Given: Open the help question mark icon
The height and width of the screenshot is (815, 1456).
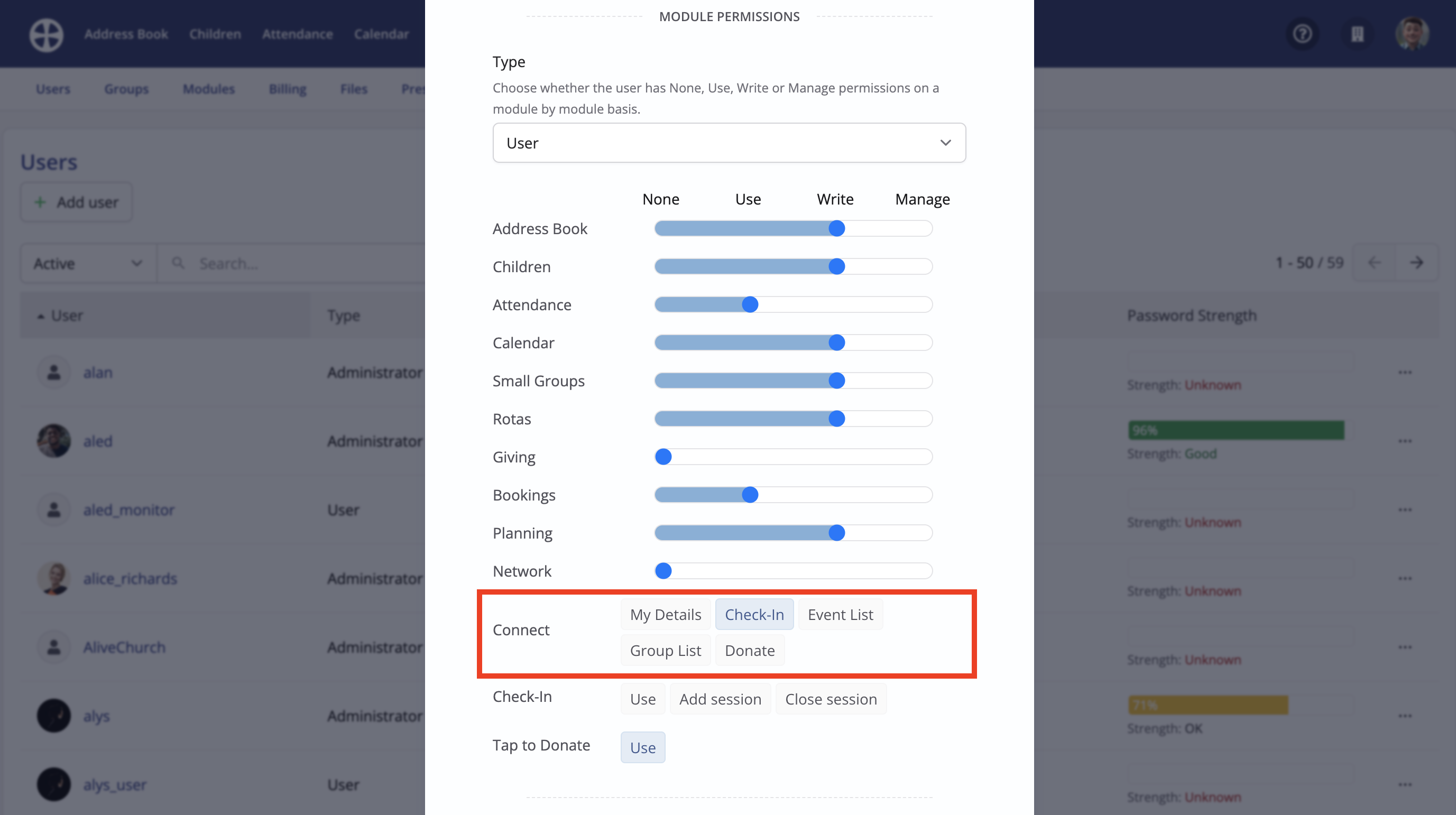Looking at the screenshot, I should tap(1302, 34).
